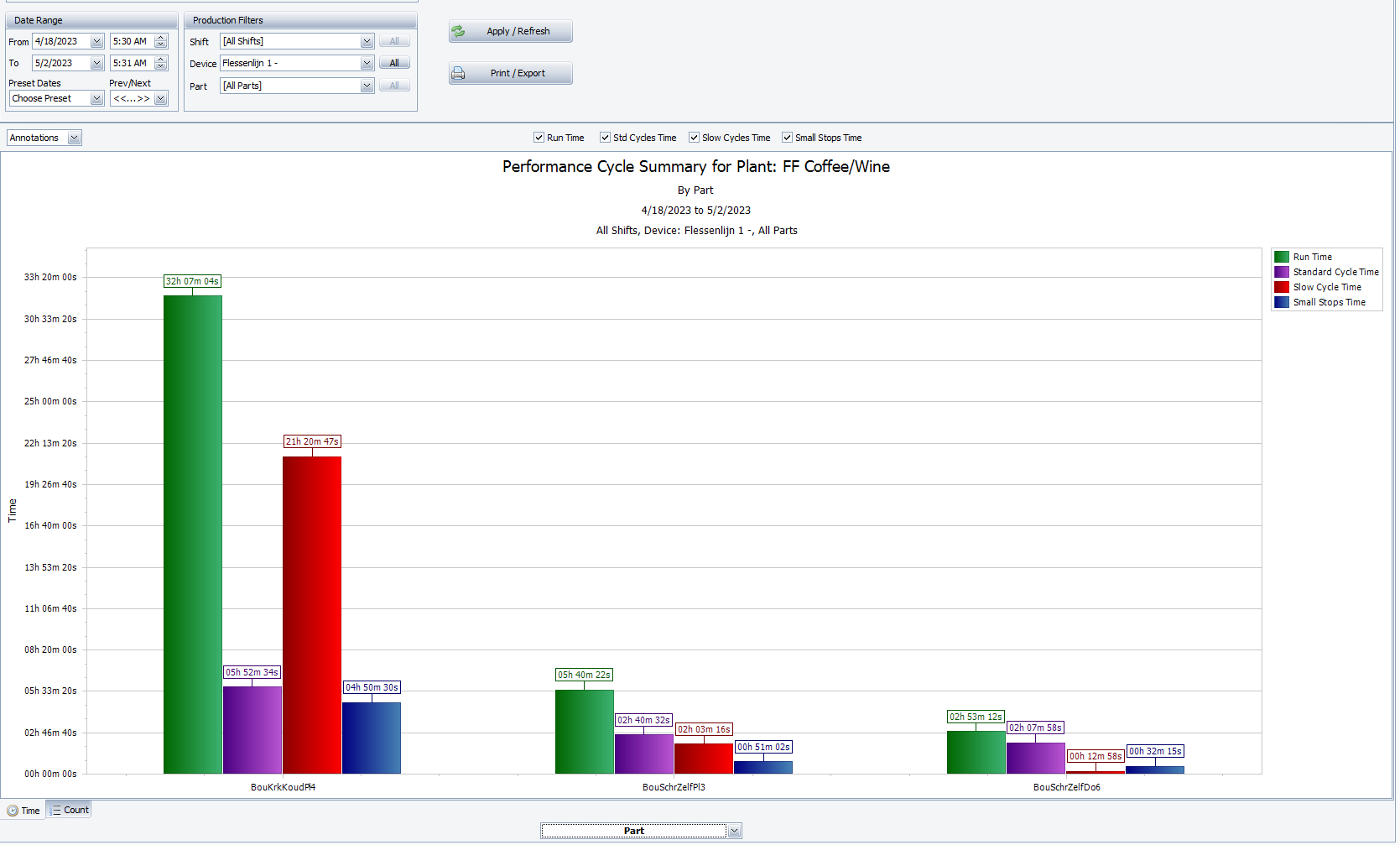Click the printer icon on Print / Export button
Screen dimensions: 1400x845
pyautogui.click(x=459, y=73)
